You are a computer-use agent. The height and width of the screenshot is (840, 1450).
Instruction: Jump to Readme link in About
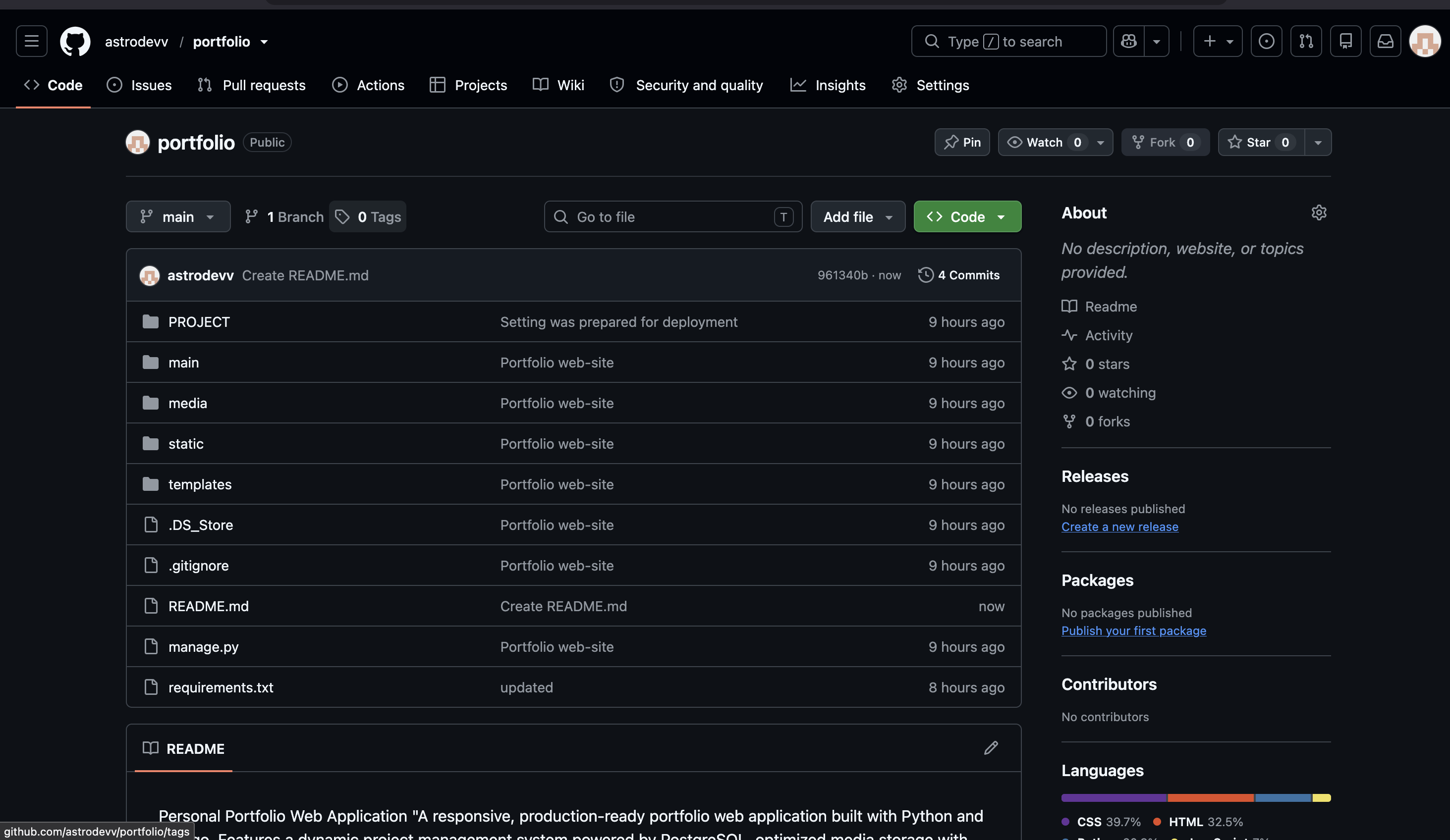click(x=1100, y=307)
